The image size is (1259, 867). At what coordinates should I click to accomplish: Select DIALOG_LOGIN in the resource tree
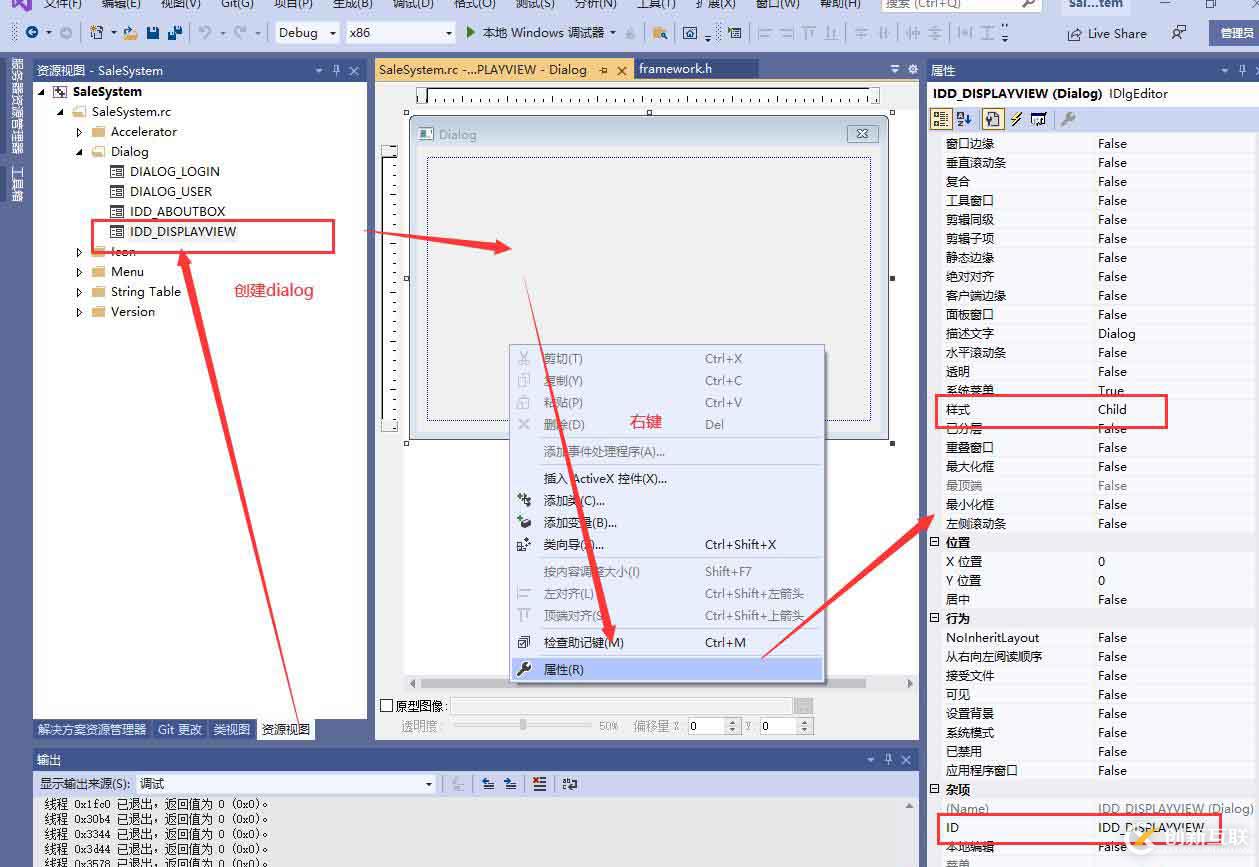click(174, 172)
